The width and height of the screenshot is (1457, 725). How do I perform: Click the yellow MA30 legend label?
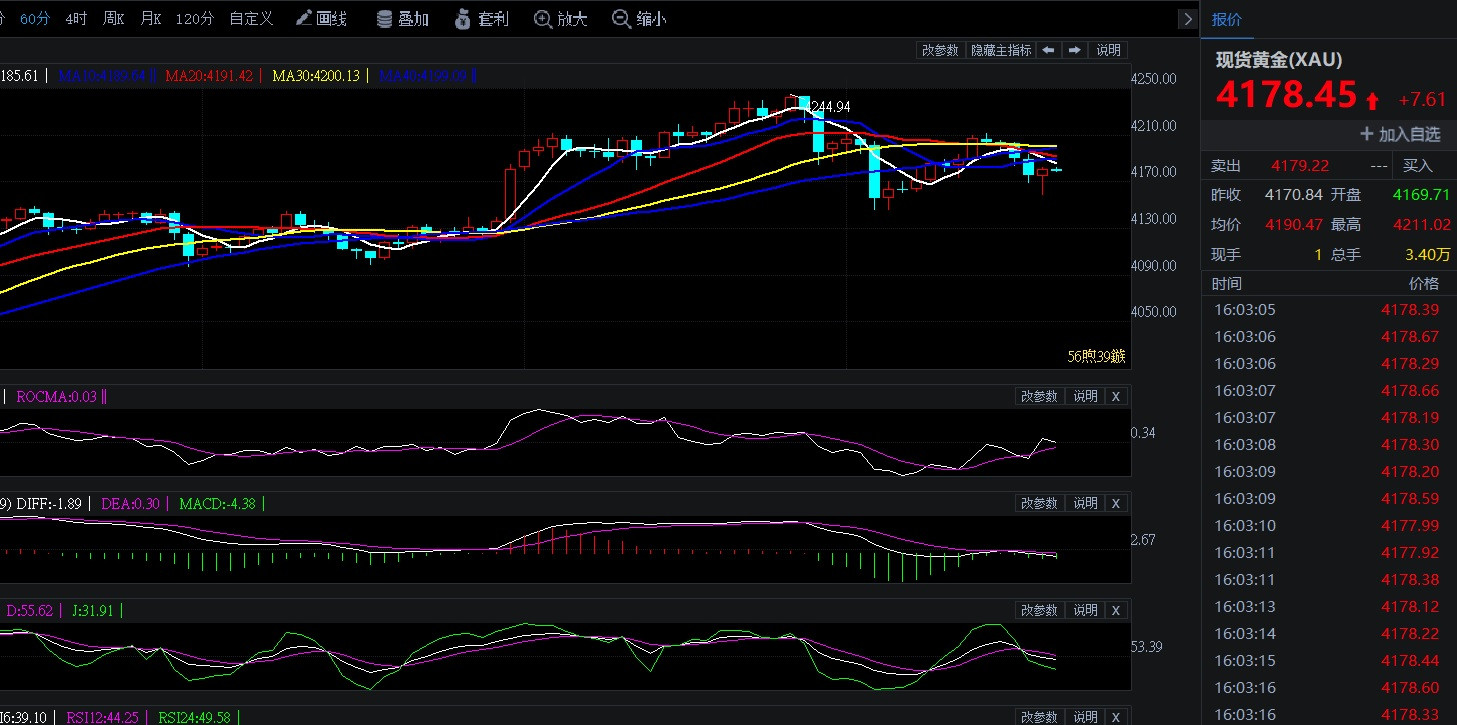316,75
